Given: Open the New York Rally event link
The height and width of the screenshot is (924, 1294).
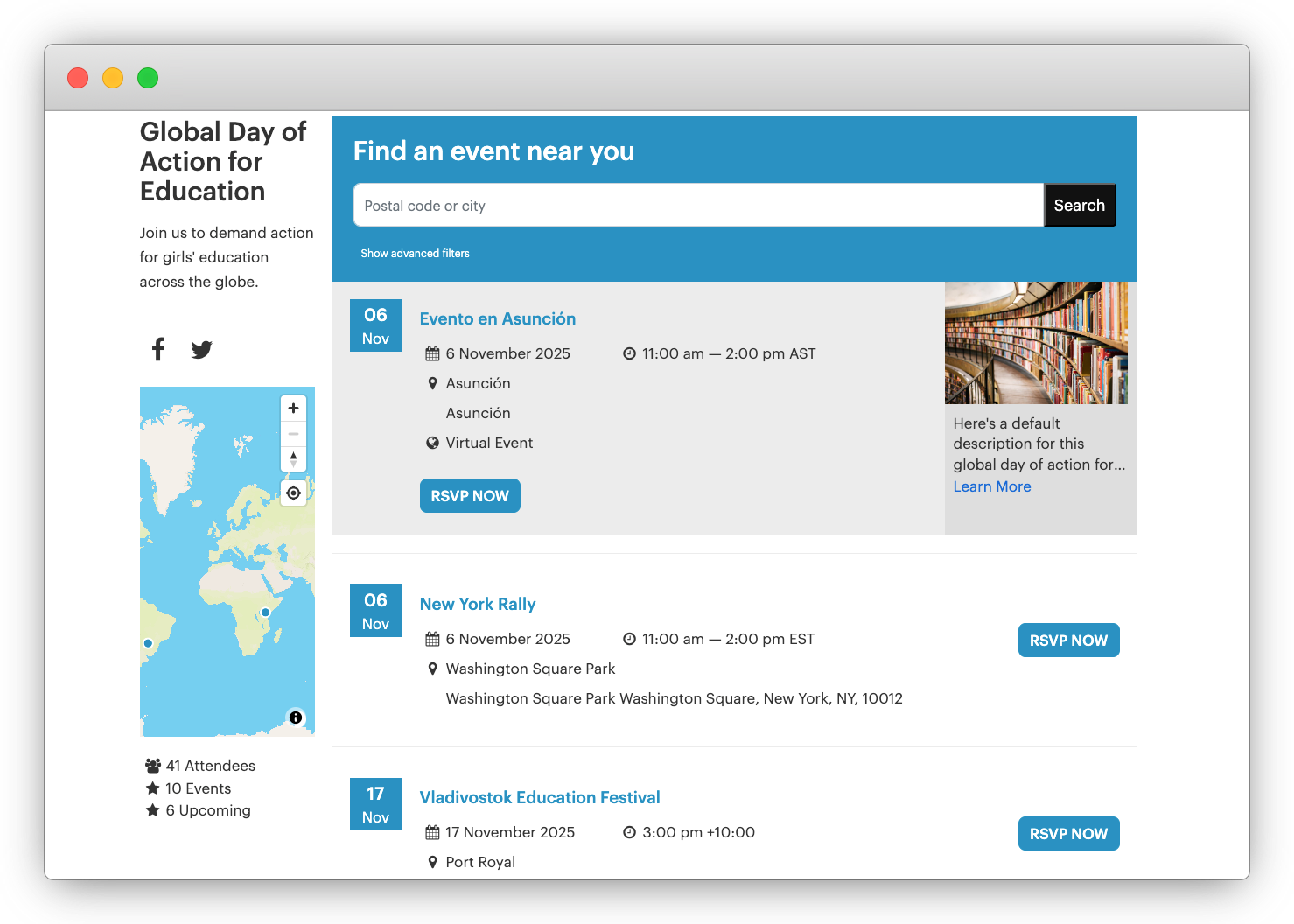Looking at the screenshot, I should pos(477,605).
